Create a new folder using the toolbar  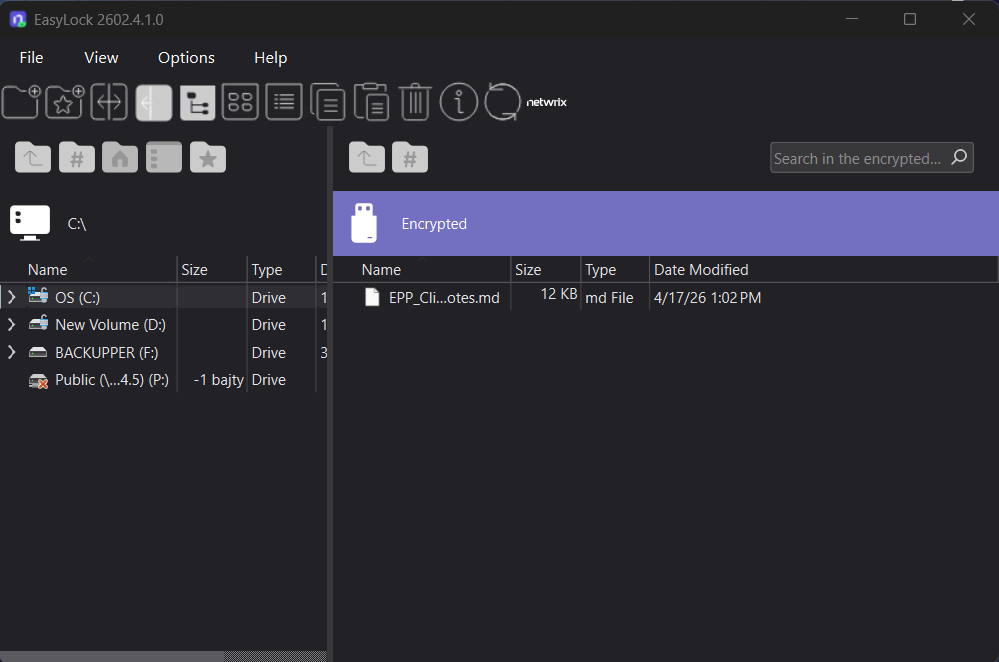tap(20, 102)
